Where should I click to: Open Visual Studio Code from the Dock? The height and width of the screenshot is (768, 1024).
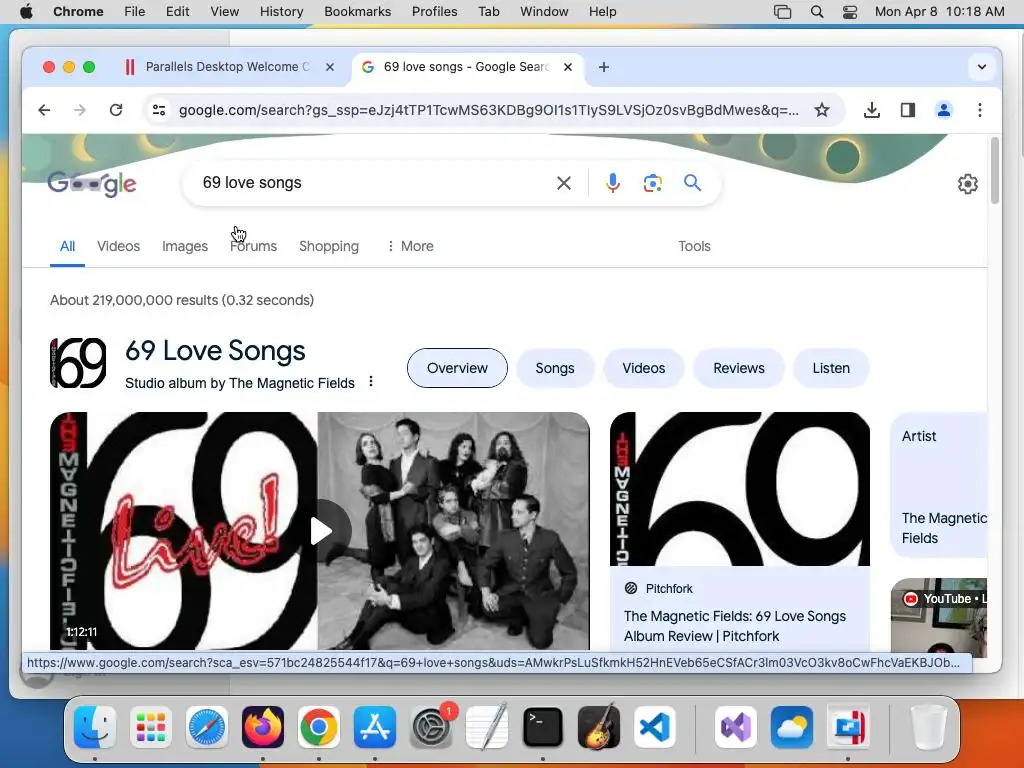655,727
